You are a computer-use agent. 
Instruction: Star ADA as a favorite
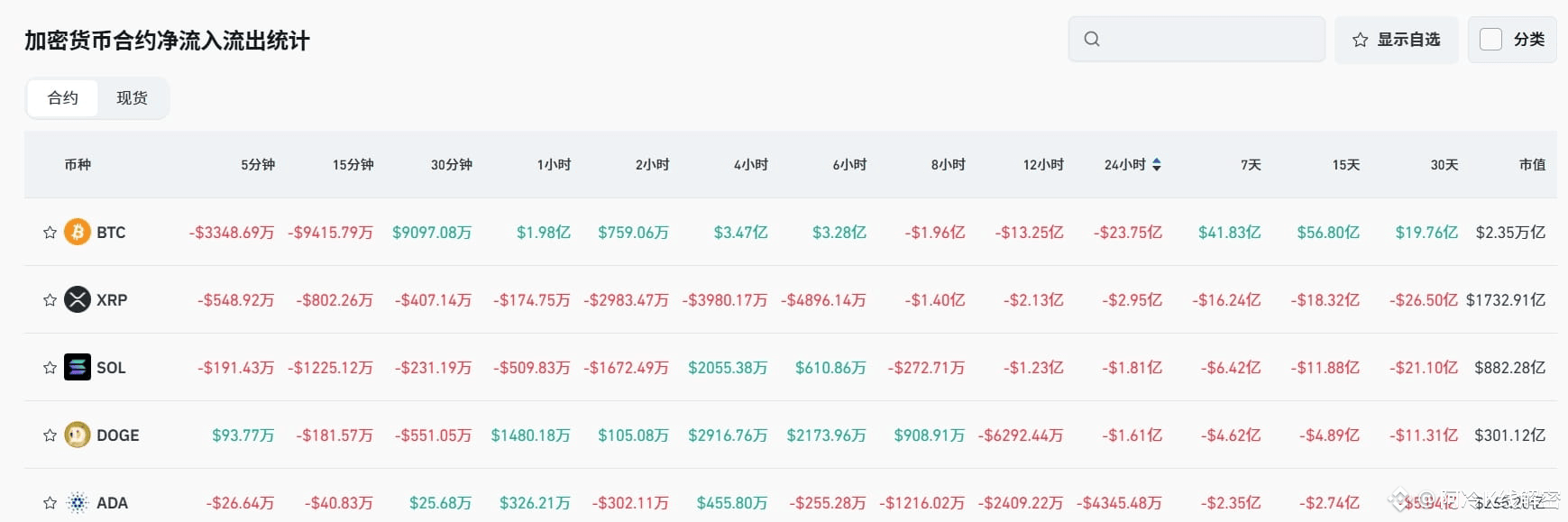[50, 503]
